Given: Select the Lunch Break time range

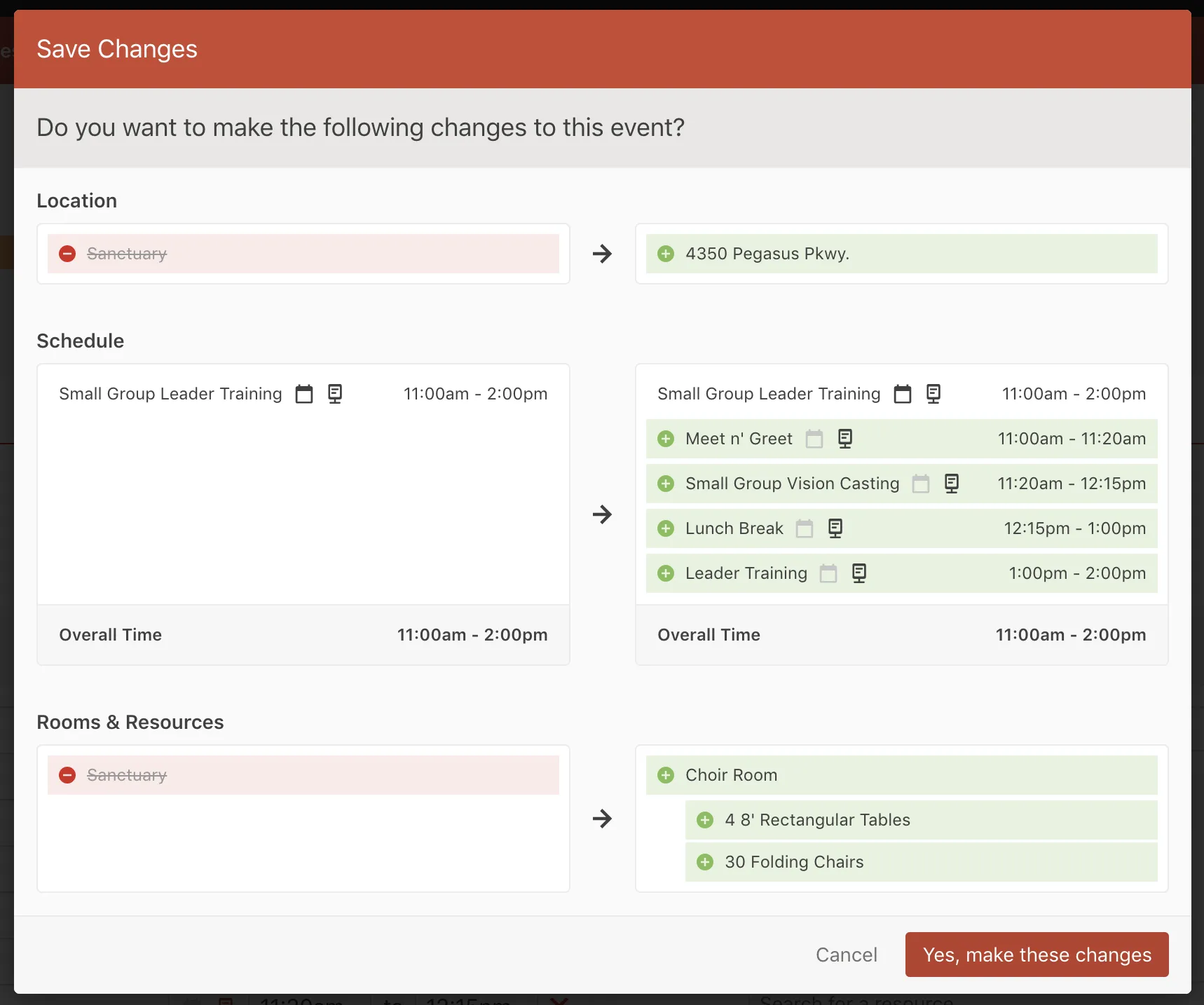Looking at the screenshot, I should pyautogui.click(x=1074, y=528).
